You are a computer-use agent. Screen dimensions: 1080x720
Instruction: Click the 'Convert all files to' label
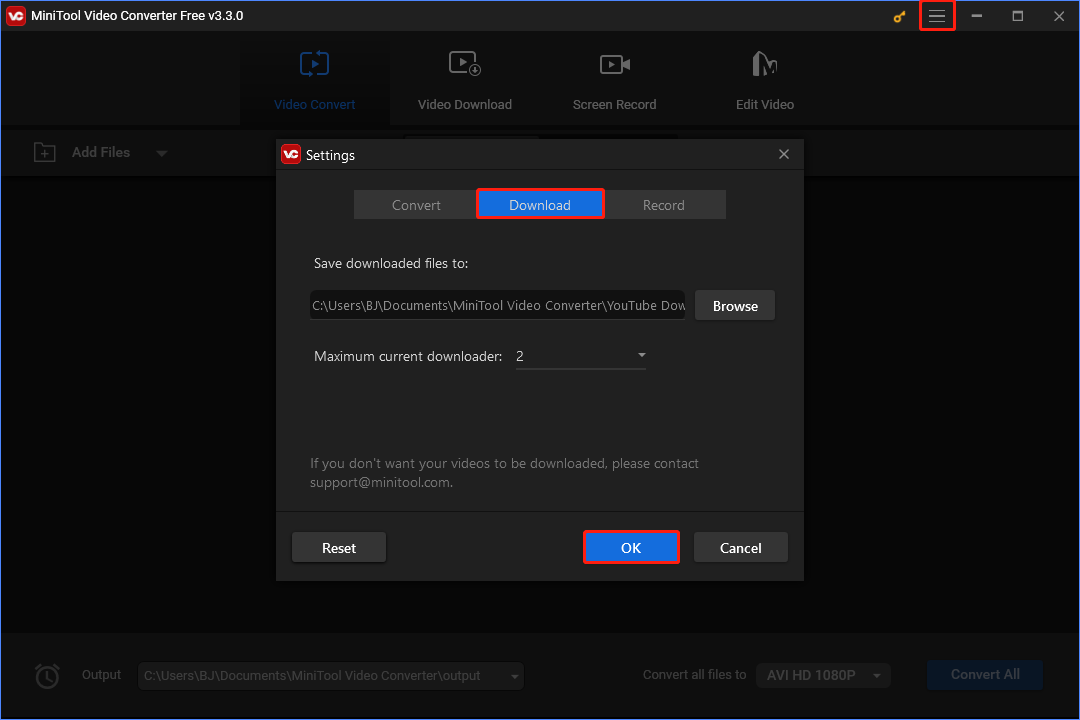(694, 675)
